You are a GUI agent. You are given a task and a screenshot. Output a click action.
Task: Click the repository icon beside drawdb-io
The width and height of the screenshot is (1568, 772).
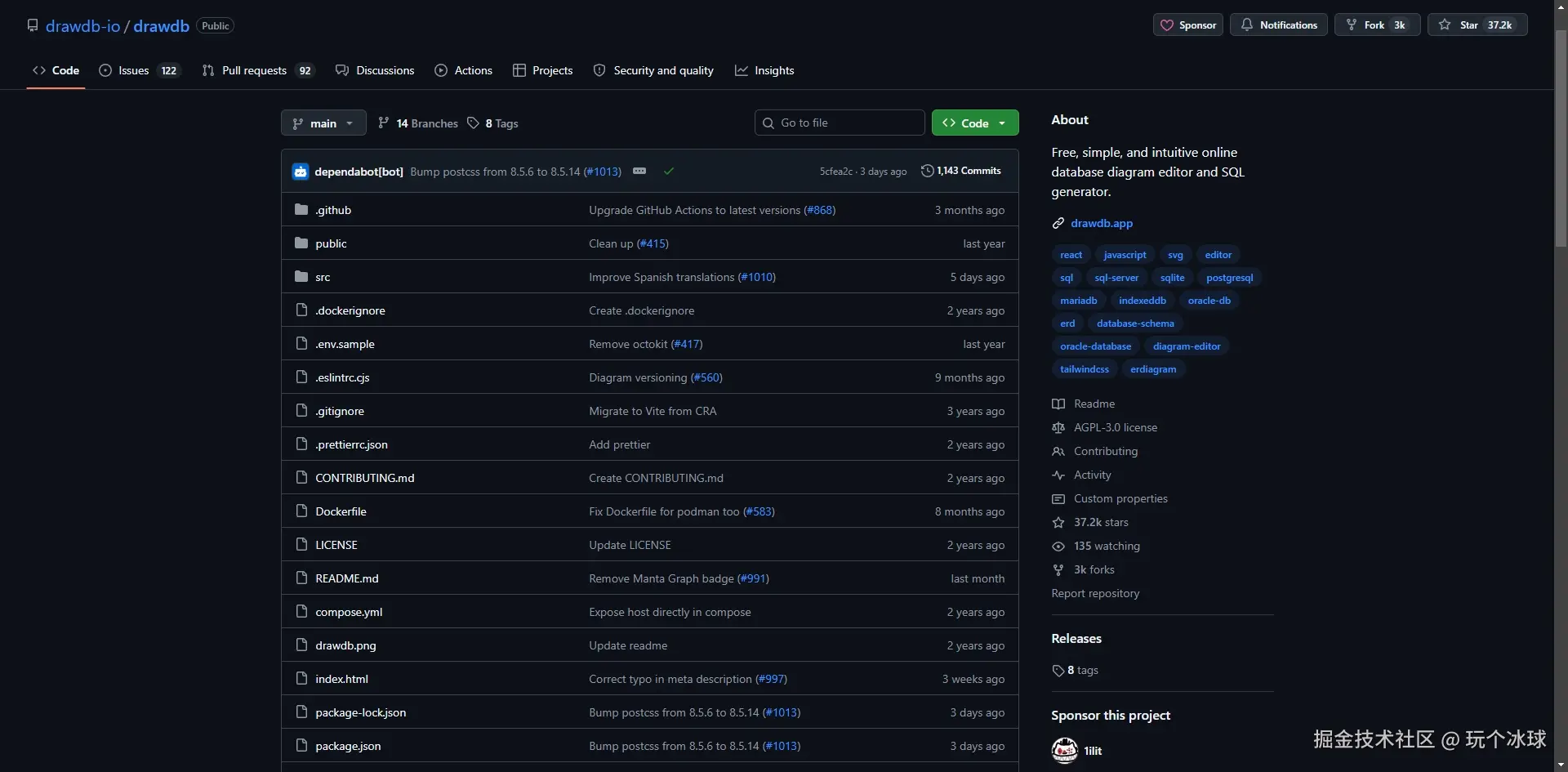click(x=33, y=25)
